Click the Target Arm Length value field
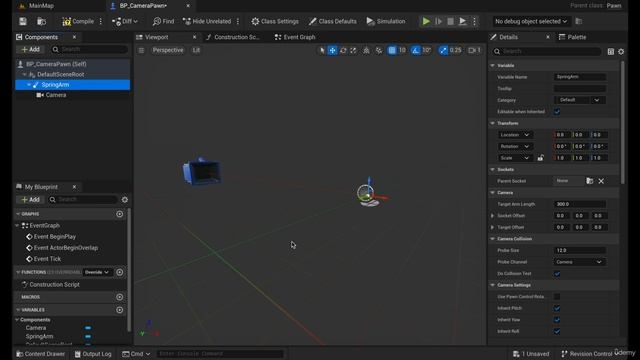640x360 pixels. (580, 204)
